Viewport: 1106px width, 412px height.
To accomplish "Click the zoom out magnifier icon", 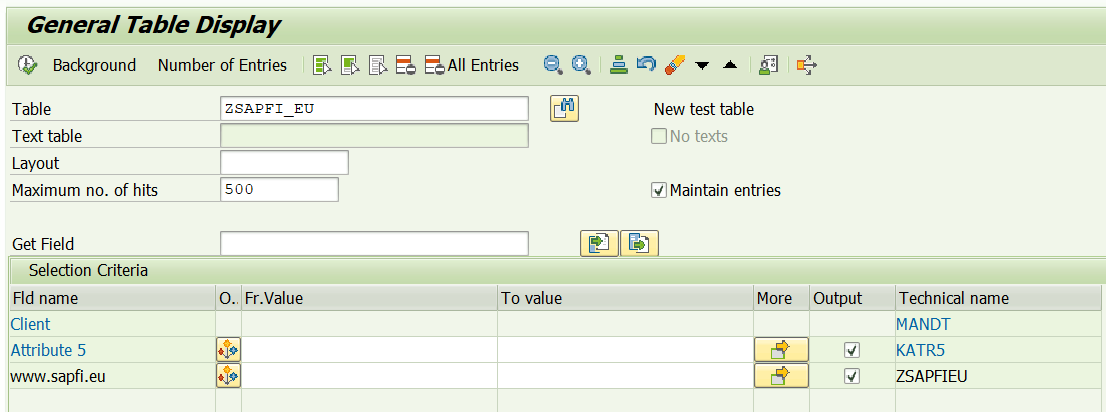I will [x=552, y=65].
